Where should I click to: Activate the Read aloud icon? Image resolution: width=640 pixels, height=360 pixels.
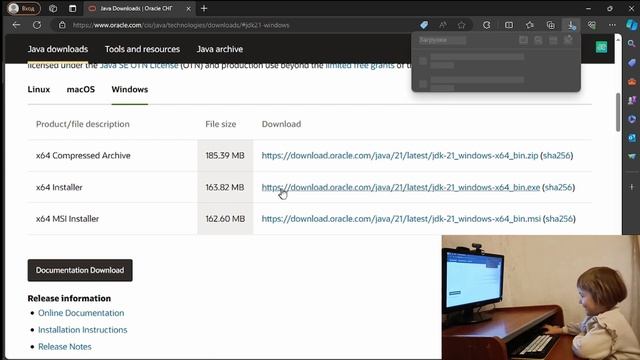pyautogui.click(x=443, y=25)
